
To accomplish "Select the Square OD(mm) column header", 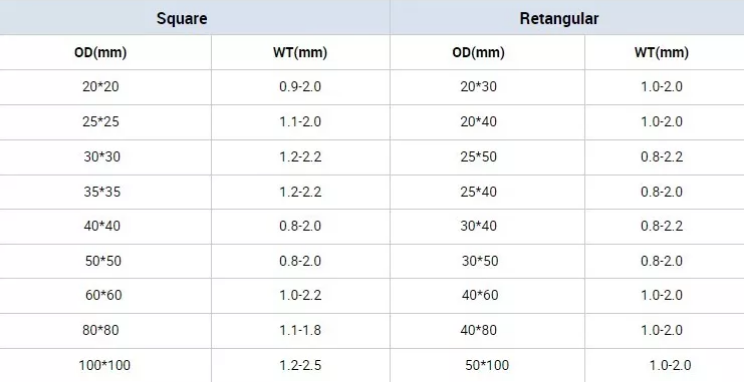I will point(101,52).
